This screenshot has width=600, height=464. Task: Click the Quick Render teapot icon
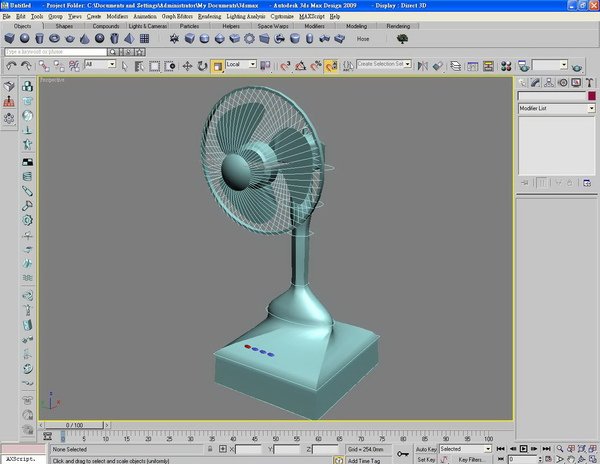(577, 67)
